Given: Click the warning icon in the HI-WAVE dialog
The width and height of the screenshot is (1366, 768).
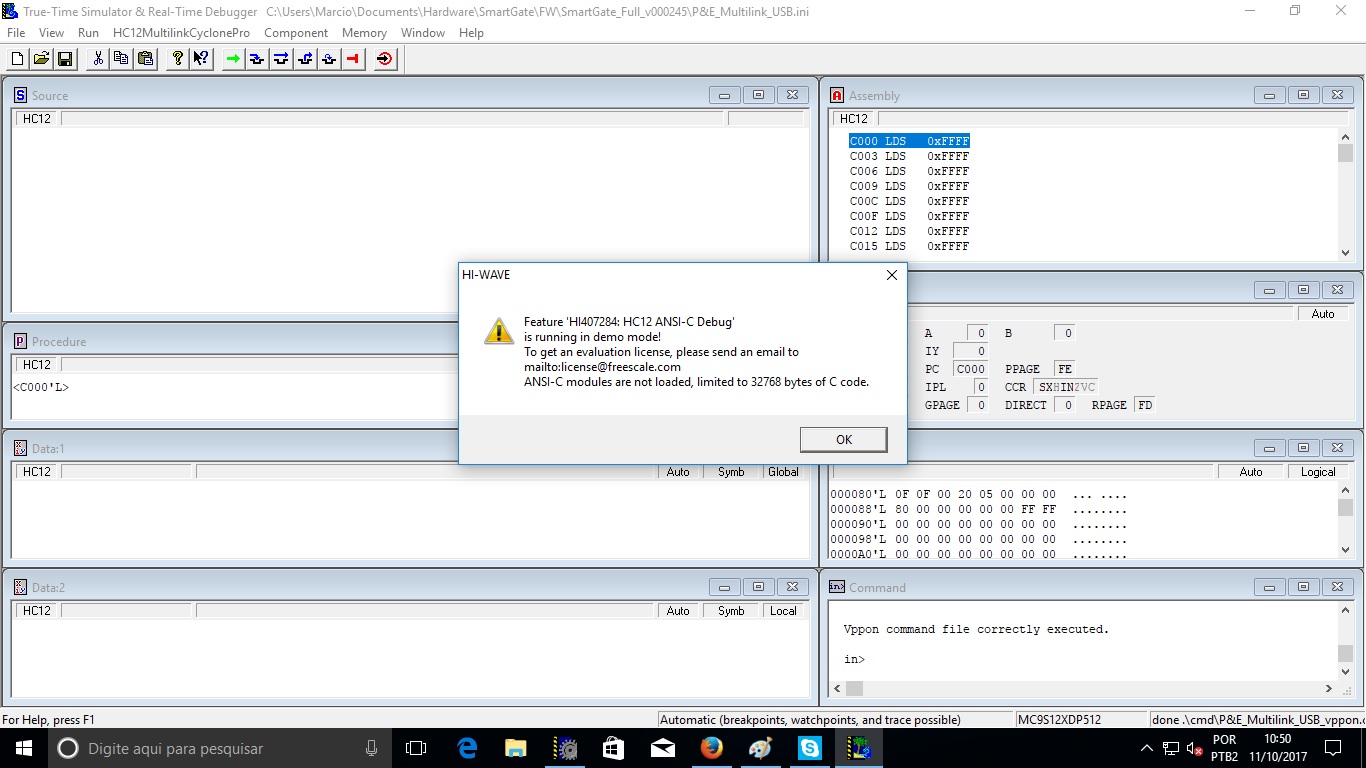Looking at the screenshot, I should (x=499, y=331).
